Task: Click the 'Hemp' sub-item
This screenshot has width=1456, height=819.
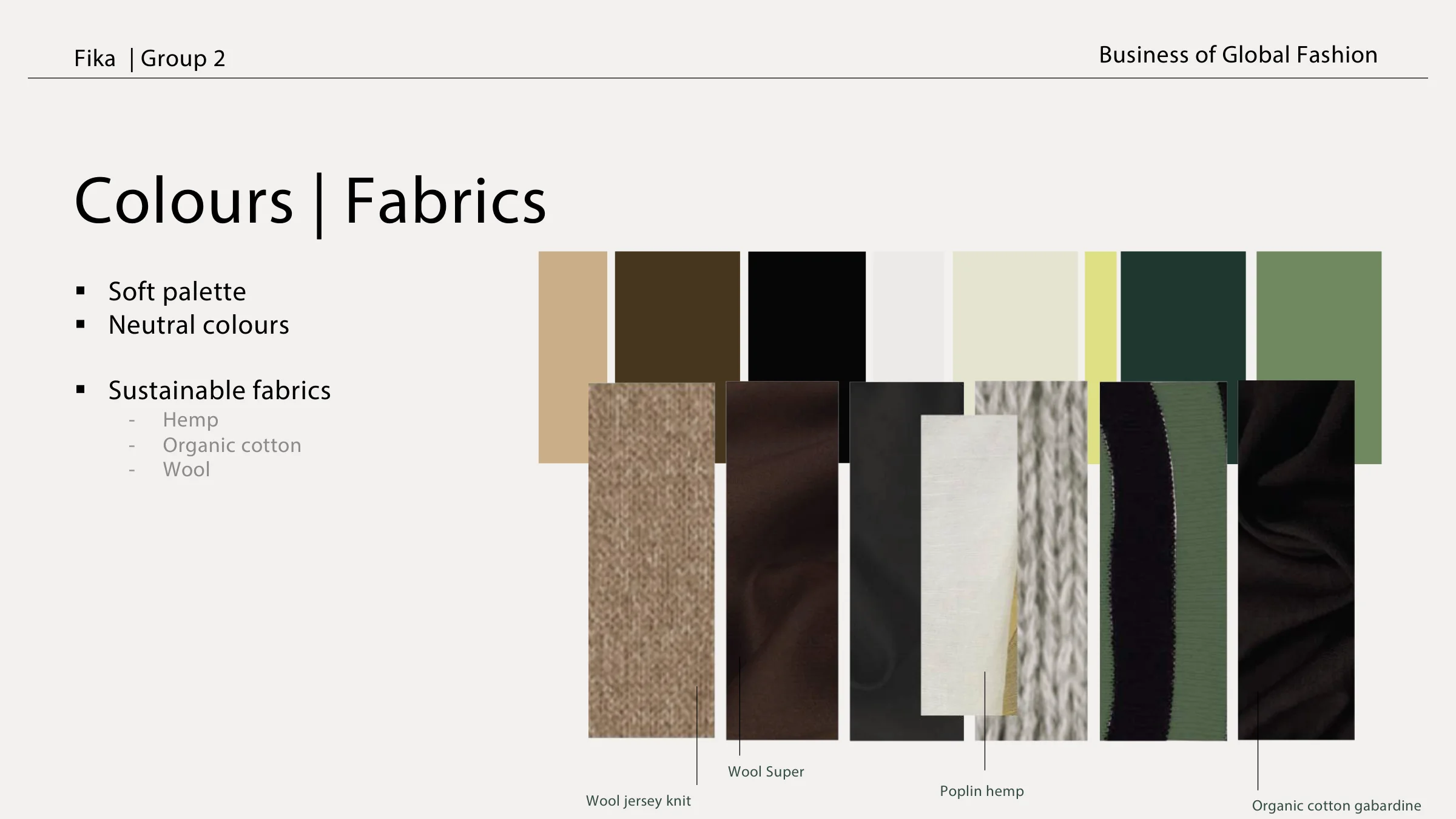Action: point(190,420)
